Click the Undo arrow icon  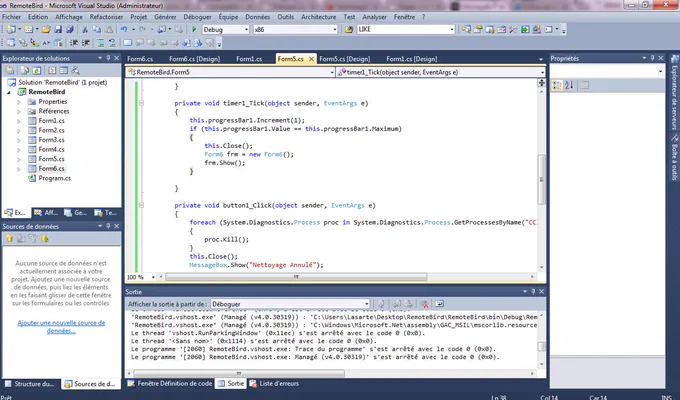(x=124, y=30)
